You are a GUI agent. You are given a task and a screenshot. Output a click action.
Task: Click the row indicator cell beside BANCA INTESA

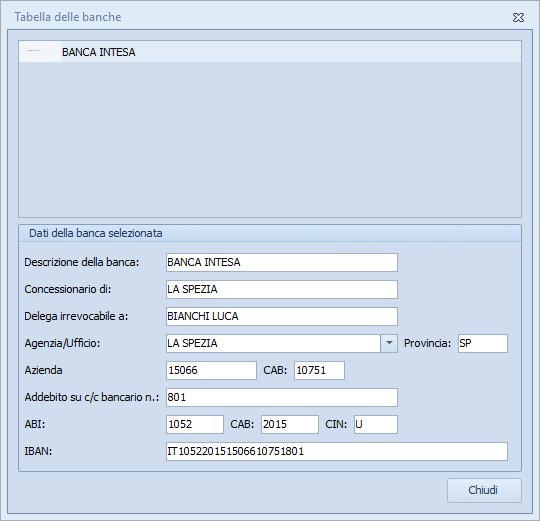coord(40,52)
